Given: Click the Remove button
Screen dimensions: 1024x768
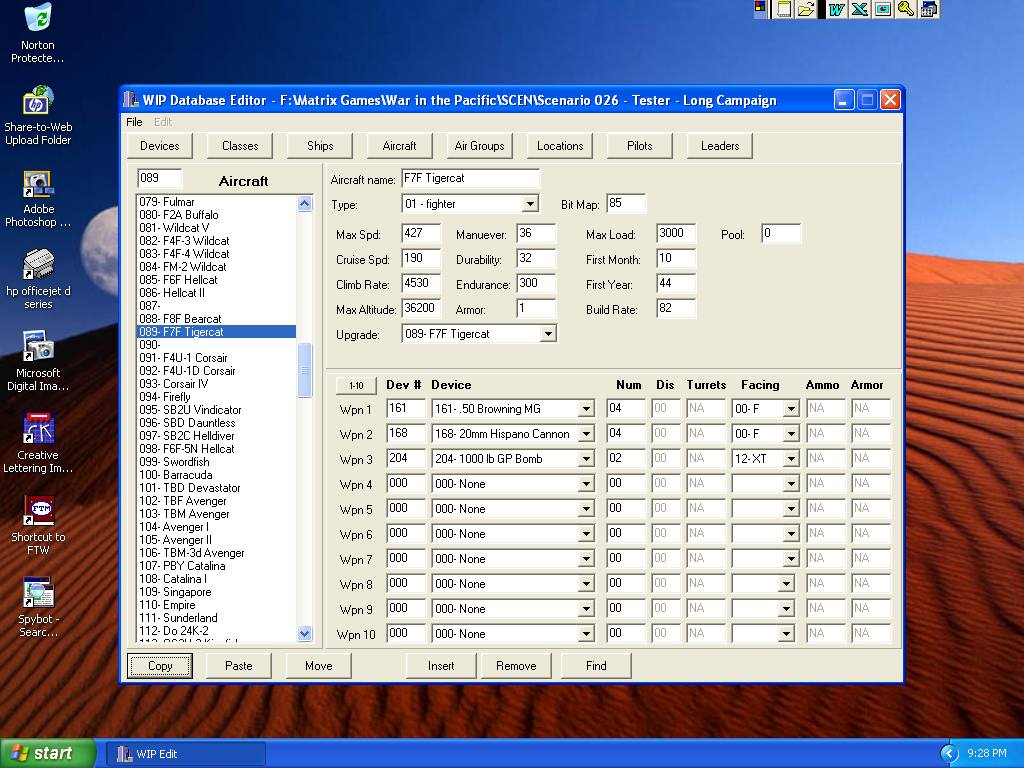Looking at the screenshot, I should point(516,666).
